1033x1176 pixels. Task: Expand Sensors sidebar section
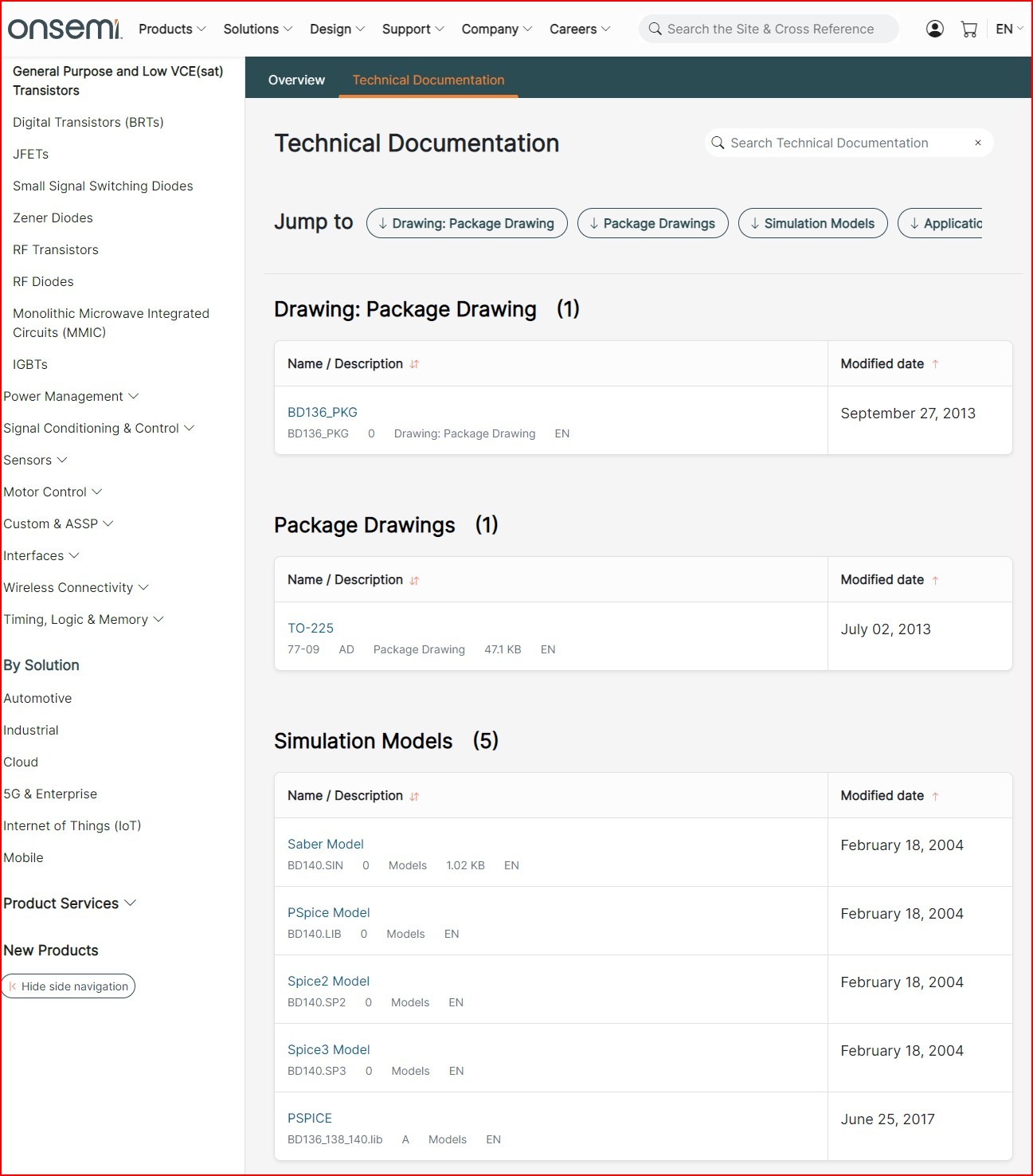(35, 460)
